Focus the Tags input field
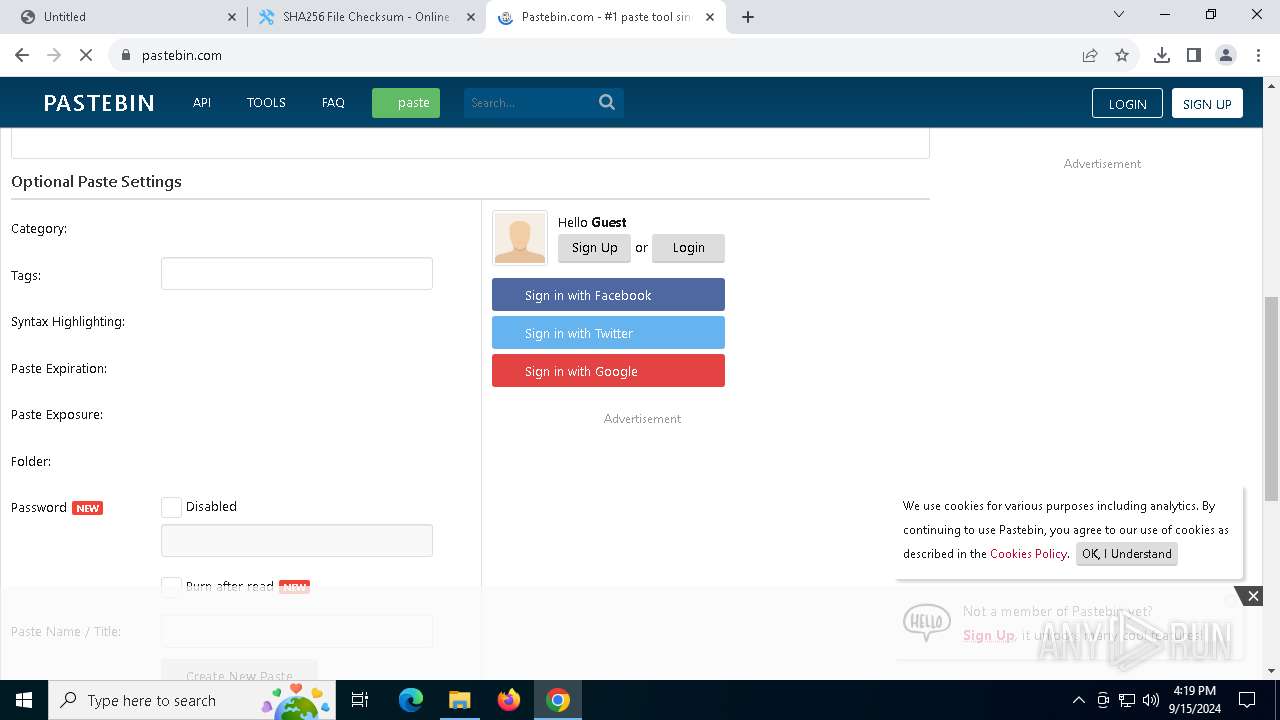1280x720 pixels. (297, 274)
